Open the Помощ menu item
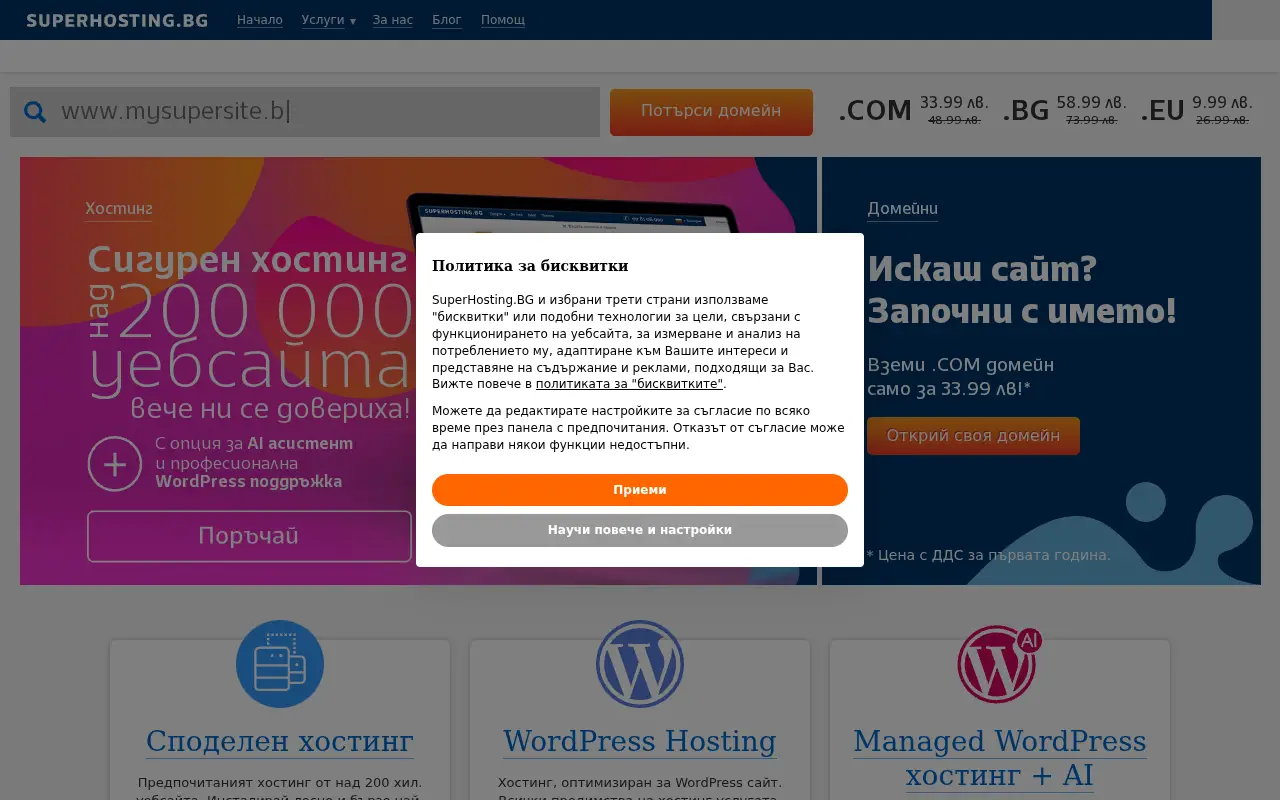 [503, 20]
